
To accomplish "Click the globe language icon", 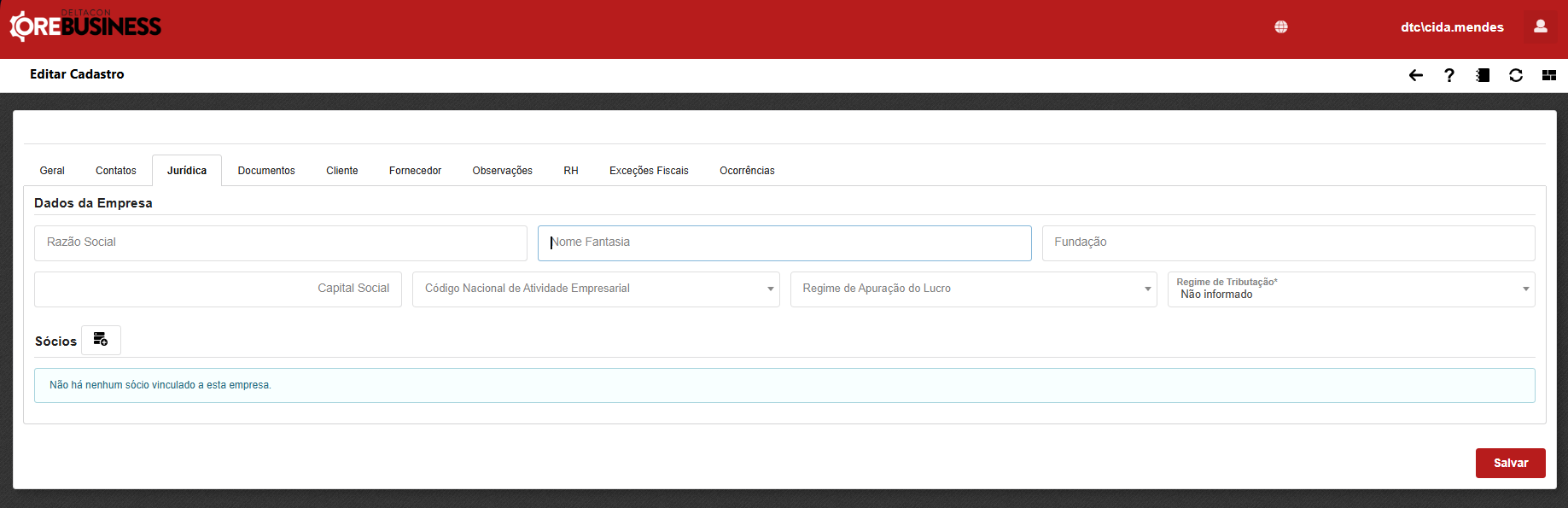I will [x=1280, y=27].
